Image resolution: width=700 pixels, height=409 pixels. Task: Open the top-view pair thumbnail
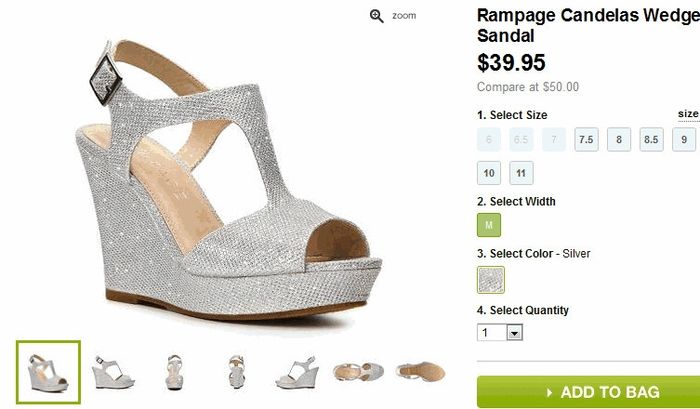(x=358, y=371)
